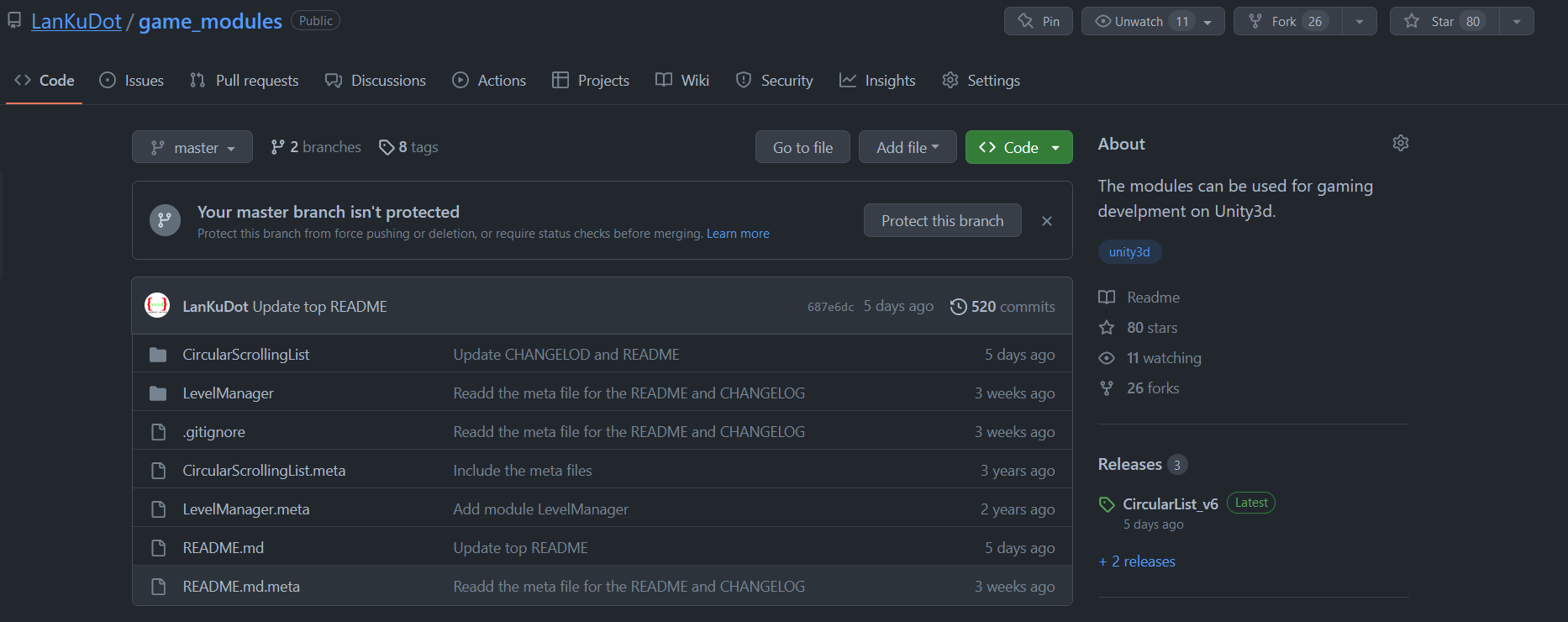Open the Issues tab

[132, 80]
